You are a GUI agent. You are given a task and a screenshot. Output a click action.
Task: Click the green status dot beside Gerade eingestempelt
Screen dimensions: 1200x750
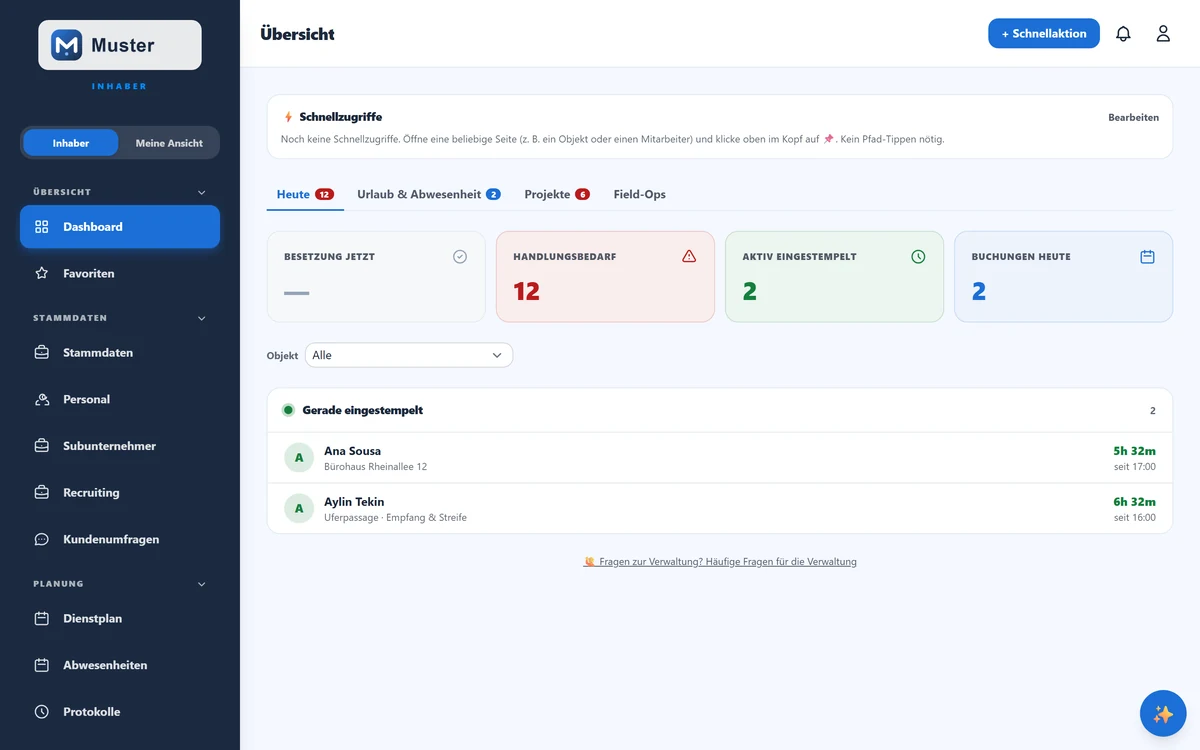[x=288, y=410]
